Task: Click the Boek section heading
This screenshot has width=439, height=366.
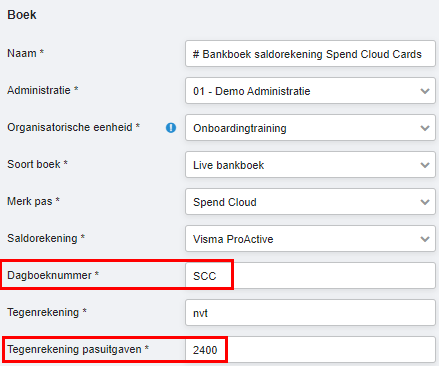Action: (22, 15)
